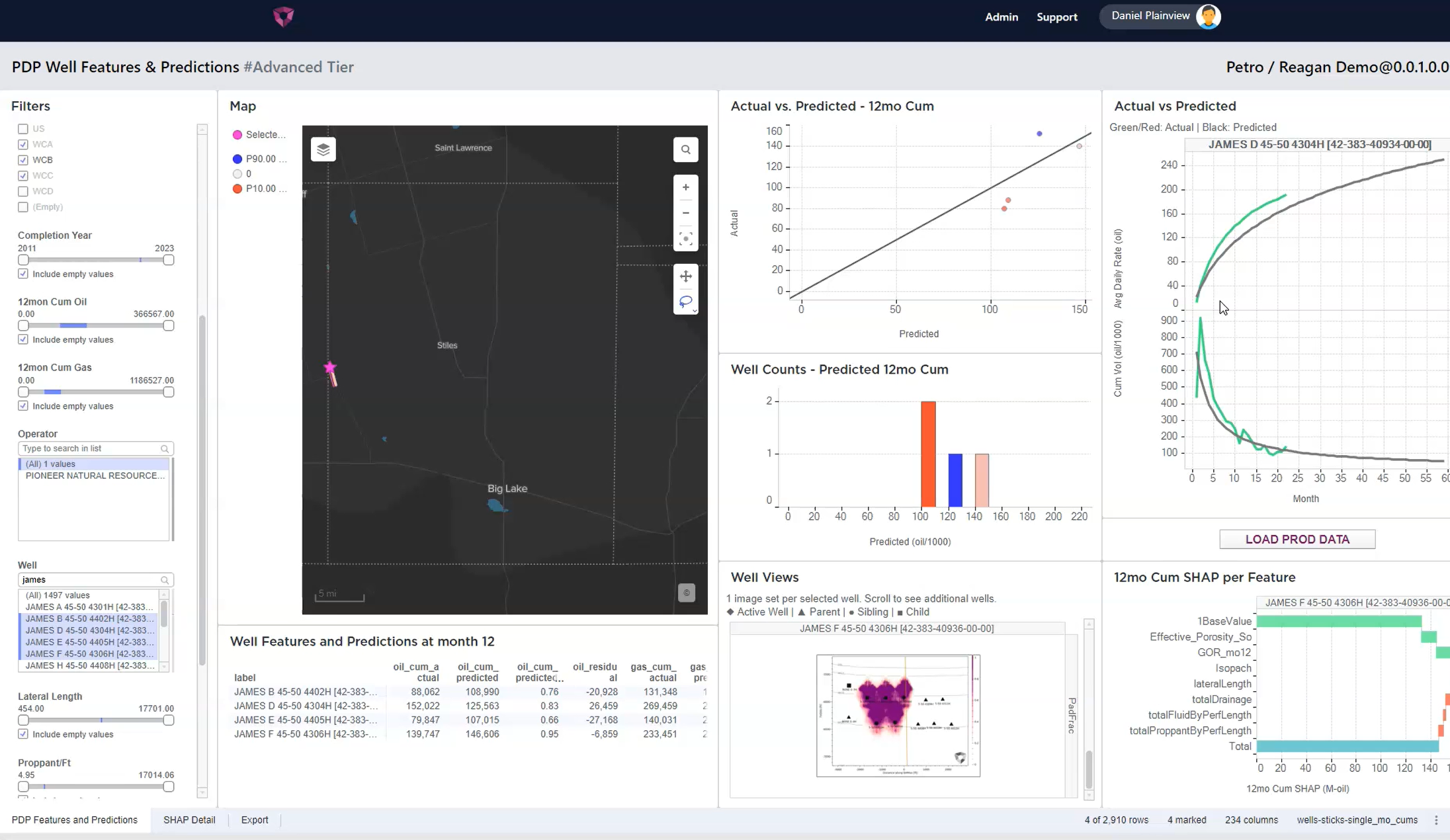Open the Export tab
1450x840 pixels.
click(255, 820)
